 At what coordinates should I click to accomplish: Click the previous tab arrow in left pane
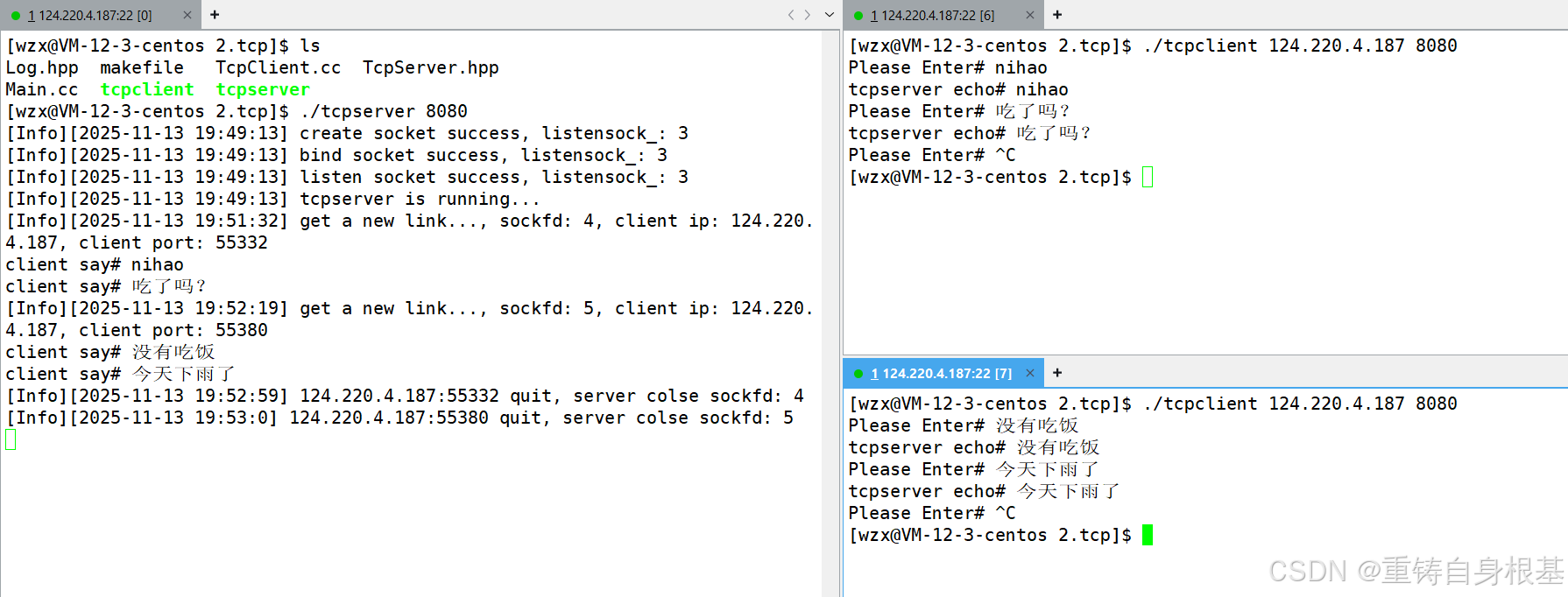(x=791, y=15)
